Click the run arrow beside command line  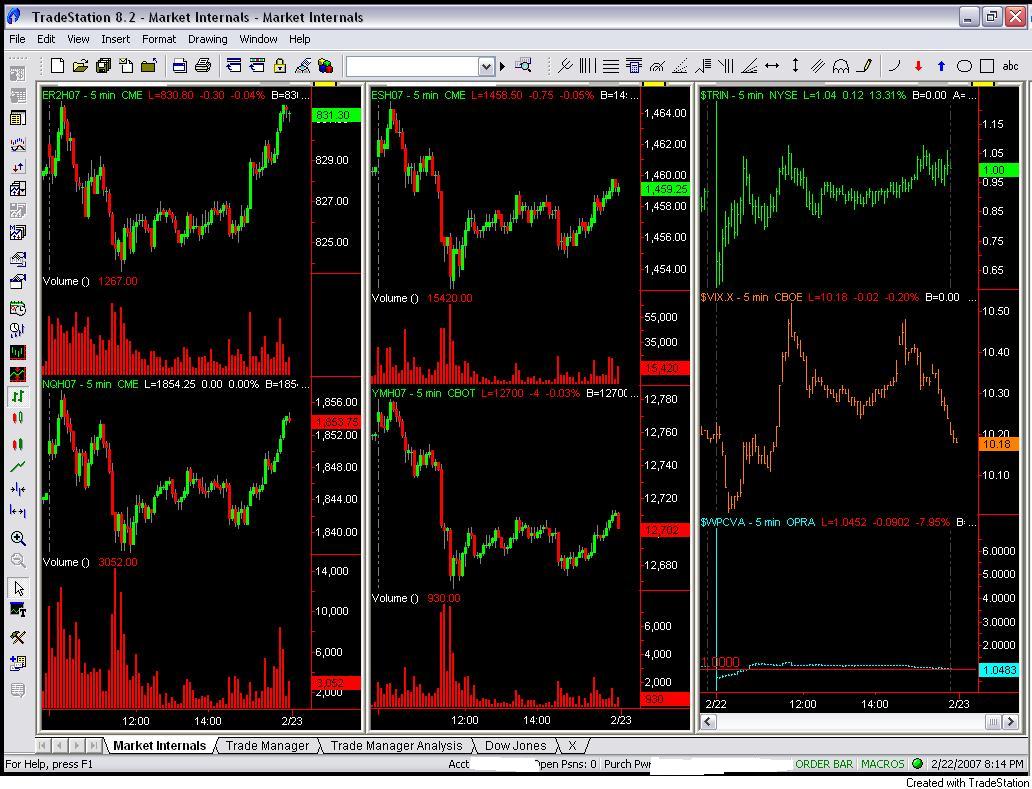tap(502, 66)
